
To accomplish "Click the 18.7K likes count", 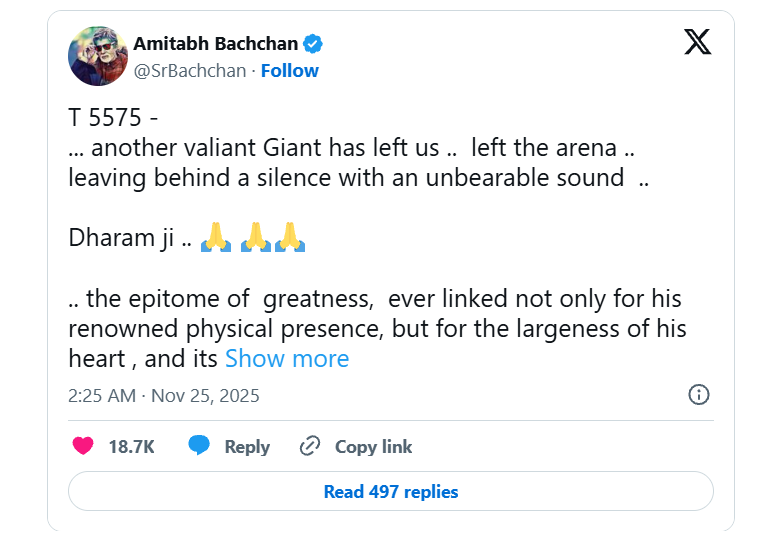I will (x=131, y=447).
